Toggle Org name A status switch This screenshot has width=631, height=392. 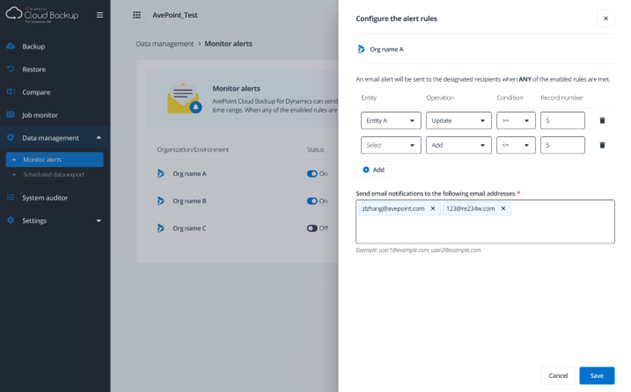pos(312,174)
